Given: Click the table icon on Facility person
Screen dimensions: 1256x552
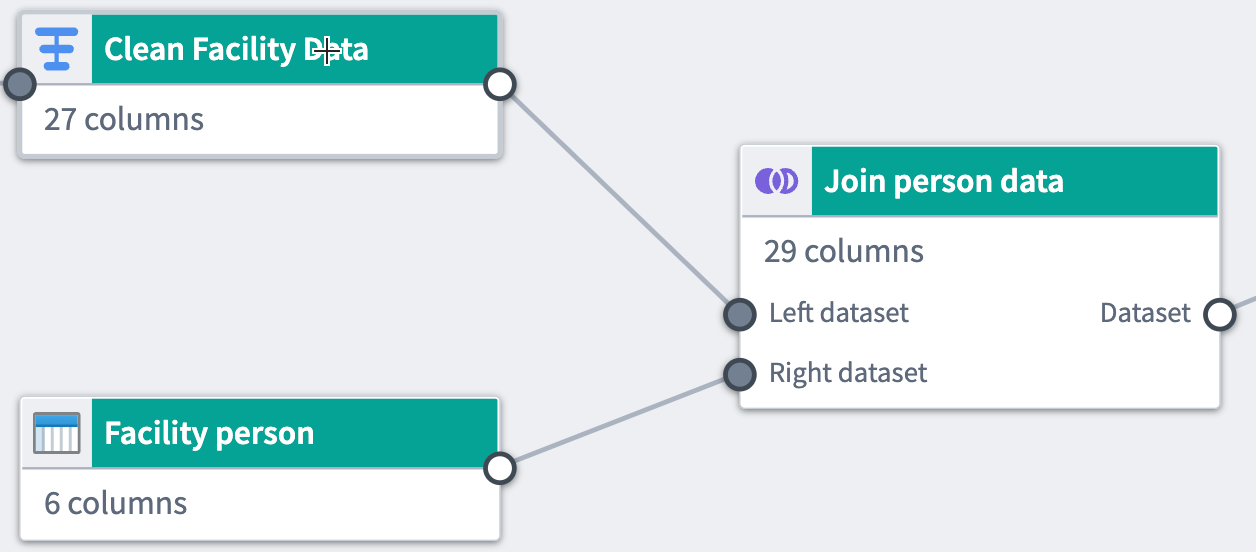Looking at the screenshot, I should pyautogui.click(x=57, y=433).
